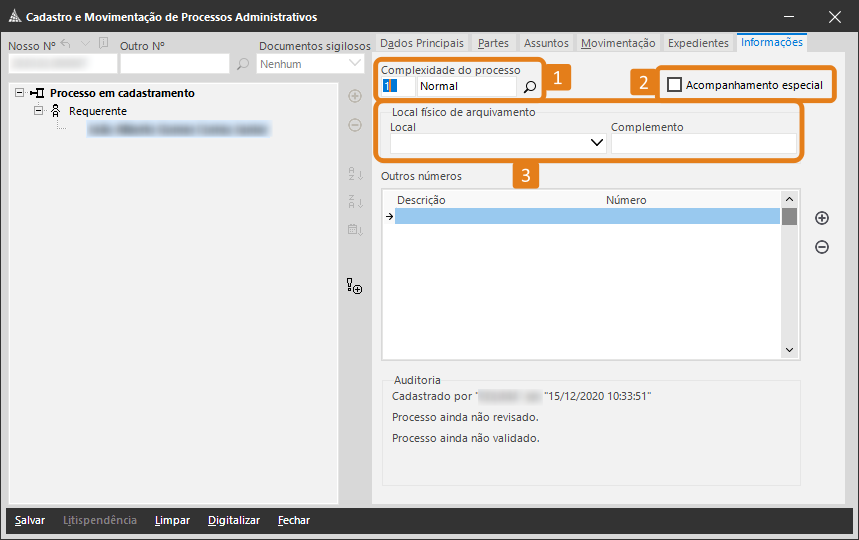Click the Outros números scrollbar down arrow
859x540 pixels.
[789, 350]
